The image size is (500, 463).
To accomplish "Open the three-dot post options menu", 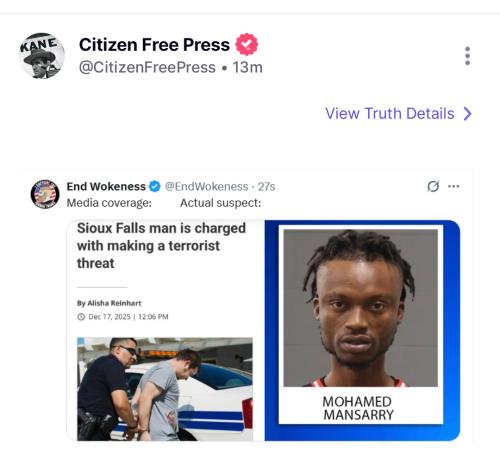I will [x=467, y=56].
